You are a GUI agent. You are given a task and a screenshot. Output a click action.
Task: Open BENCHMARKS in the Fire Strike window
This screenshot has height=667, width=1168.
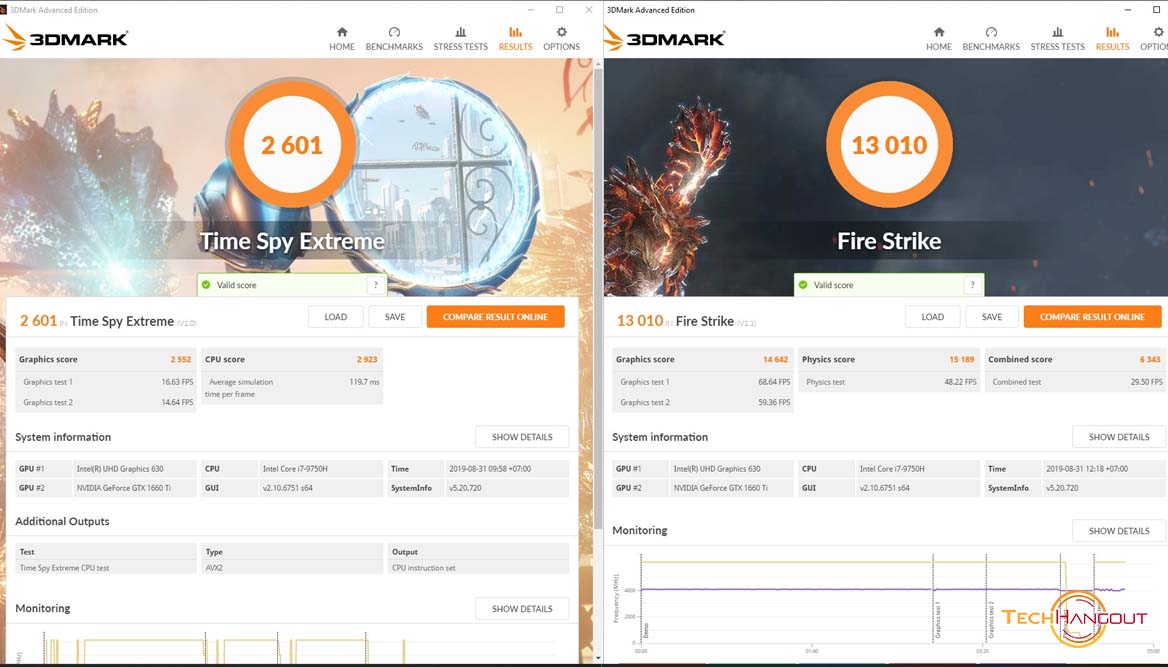click(991, 39)
